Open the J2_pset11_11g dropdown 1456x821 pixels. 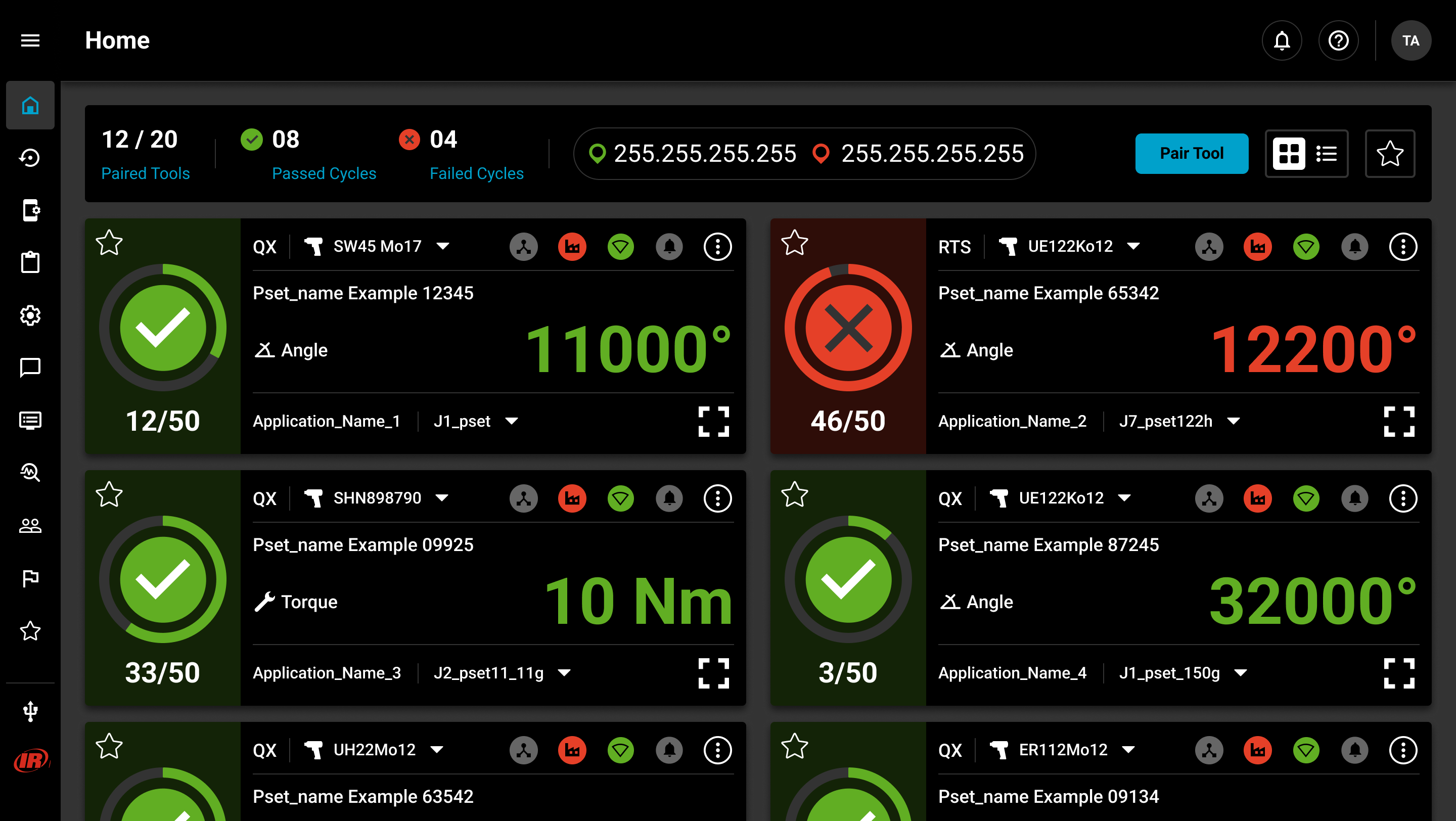pyautogui.click(x=564, y=673)
